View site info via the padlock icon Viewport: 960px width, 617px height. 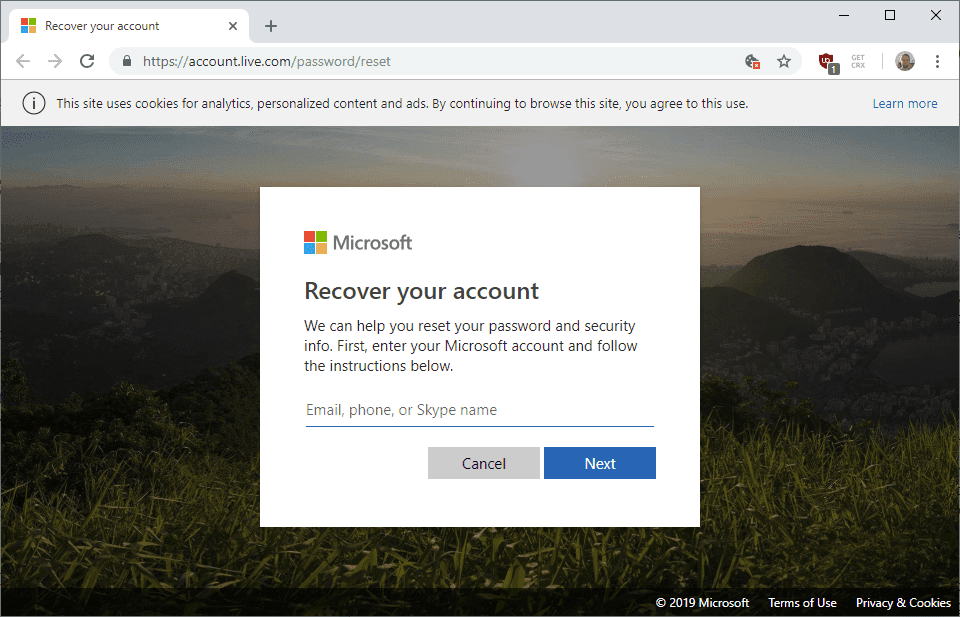tap(127, 62)
